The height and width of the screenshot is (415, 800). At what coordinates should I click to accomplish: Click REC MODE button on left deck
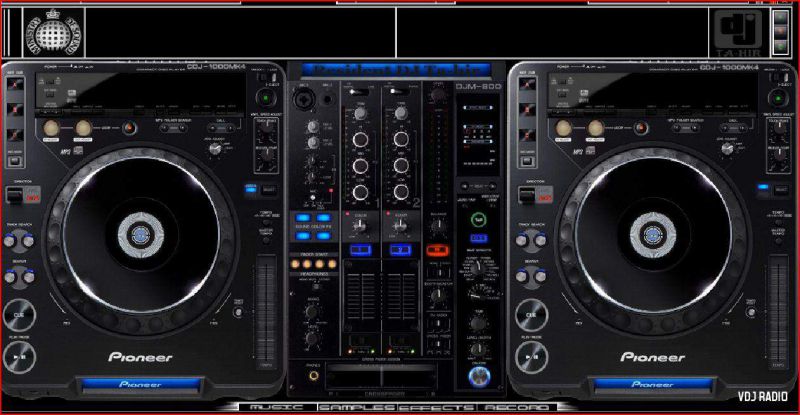pos(15,160)
